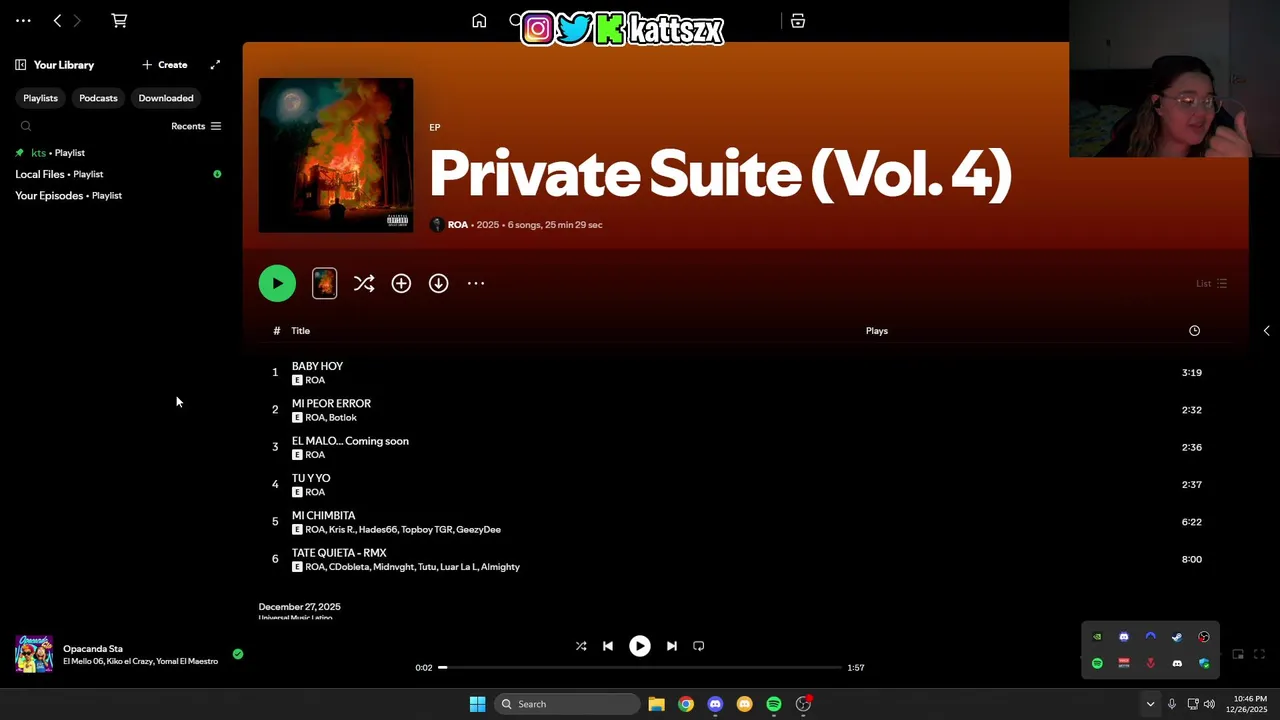This screenshot has height=720, width=1280.
Task: Open now playing Opacanda Sta cover
Action: pyautogui.click(x=34, y=654)
